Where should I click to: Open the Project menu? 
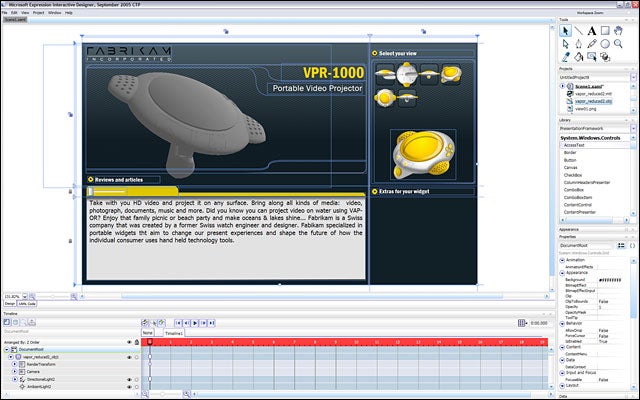pos(38,13)
